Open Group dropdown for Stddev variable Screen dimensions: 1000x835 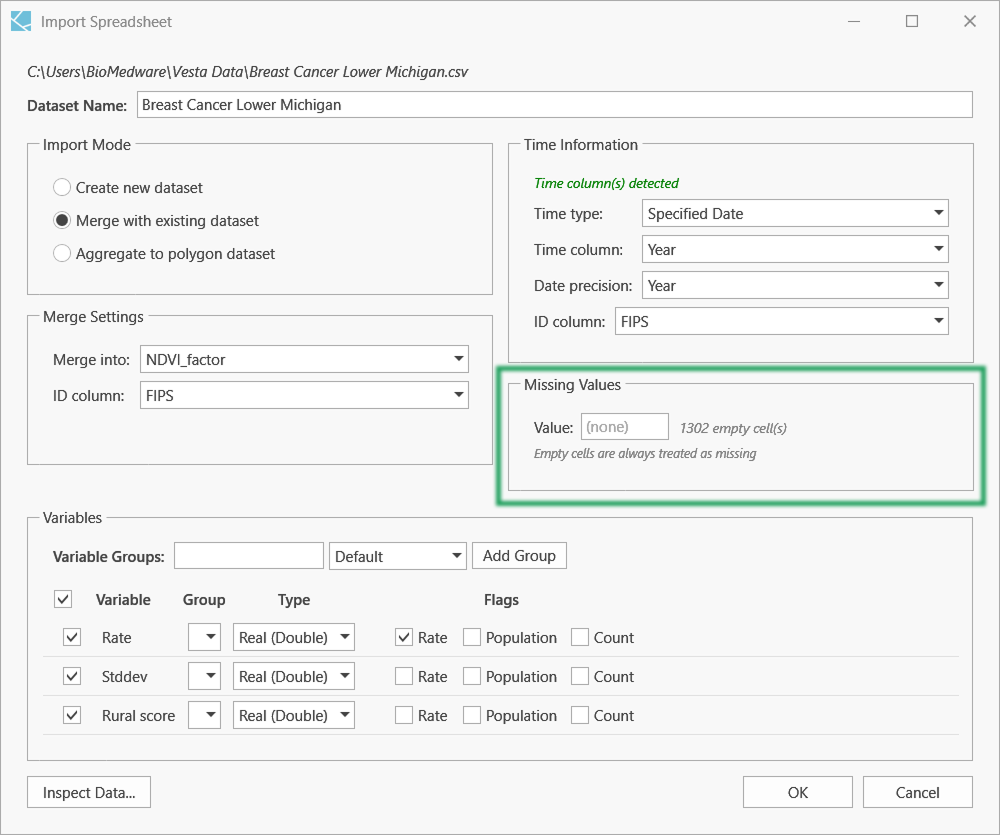204,676
